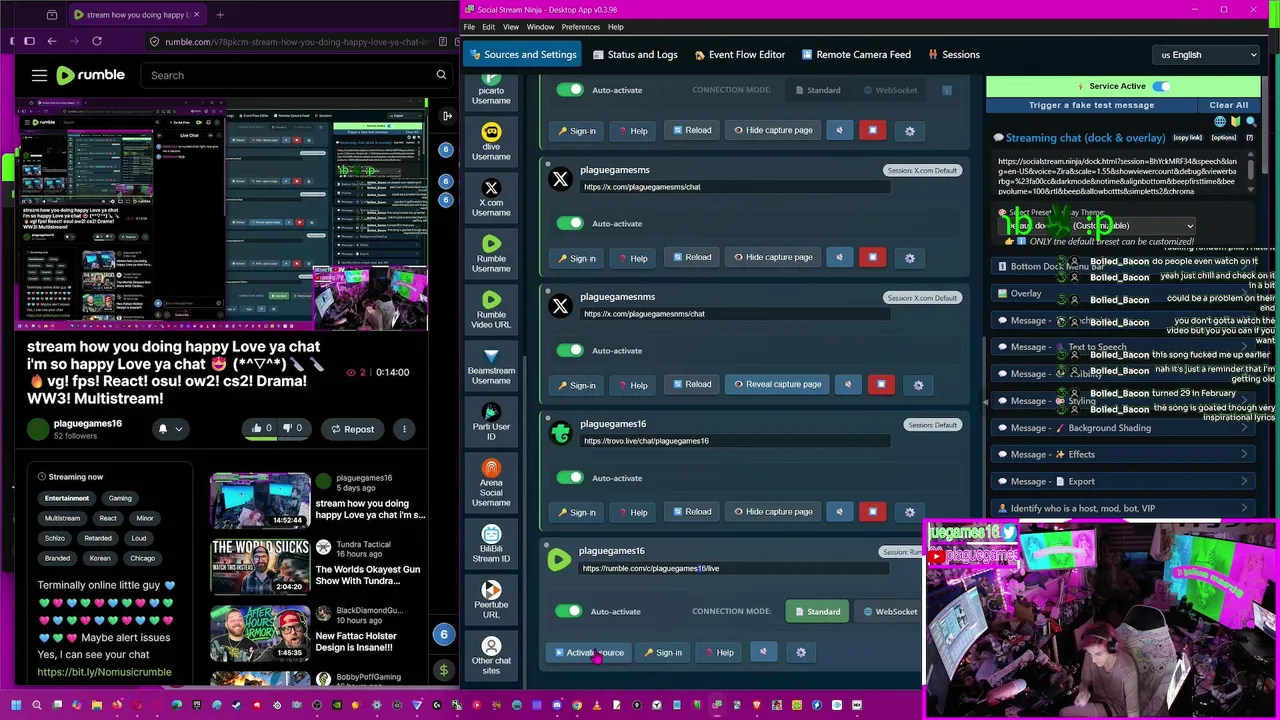Trigger a fake test message

1091,105
